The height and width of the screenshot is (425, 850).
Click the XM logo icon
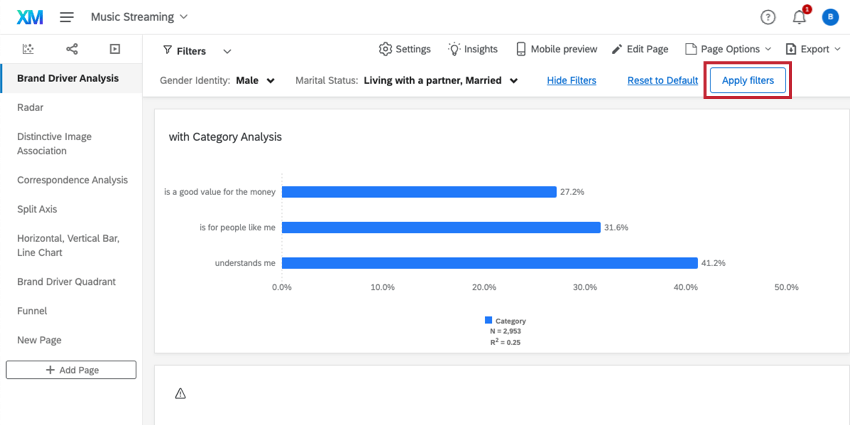pyautogui.click(x=29, y=17)
